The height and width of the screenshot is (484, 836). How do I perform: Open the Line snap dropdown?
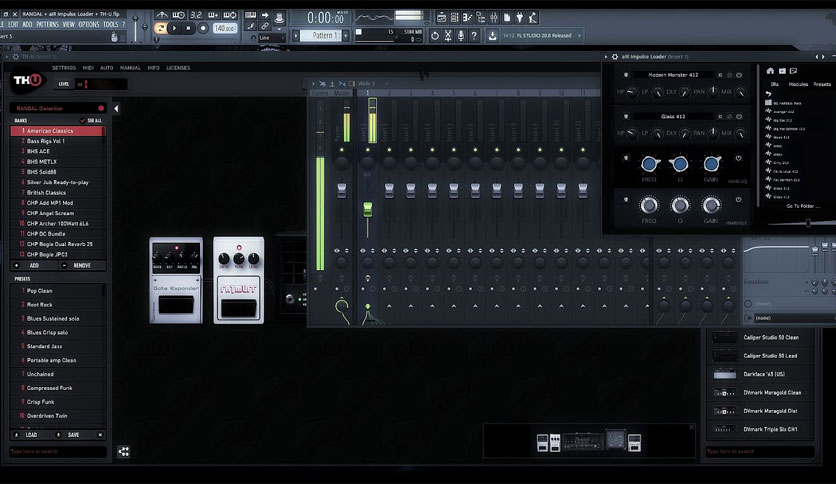271,38
